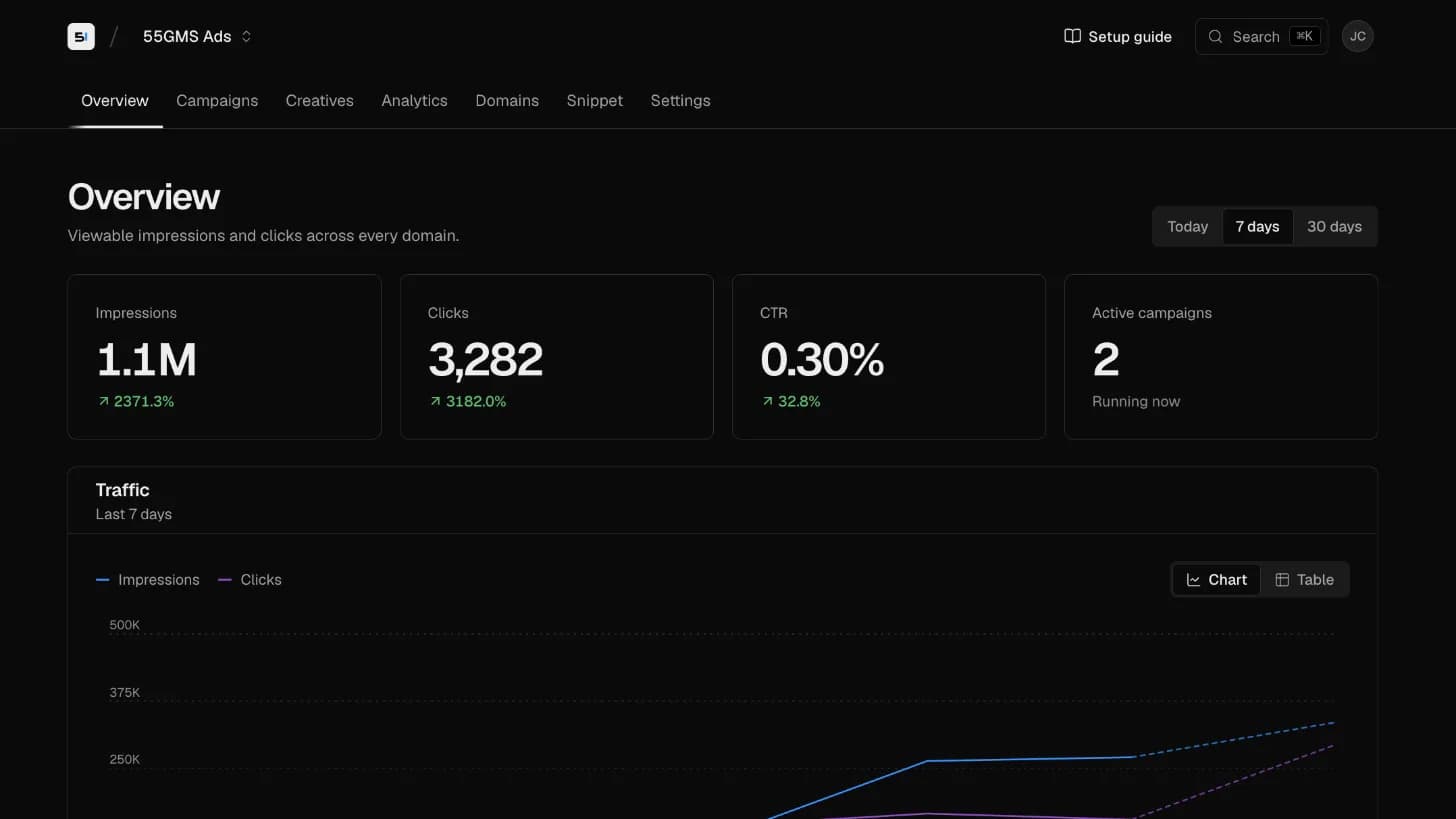1456x819 pixels.
Task: Click the Running now label
Action: 1136,401
